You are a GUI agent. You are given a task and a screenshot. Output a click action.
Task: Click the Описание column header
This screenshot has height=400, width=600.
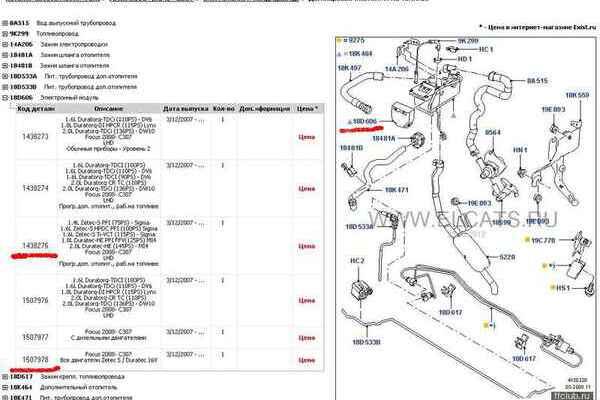pos(109,109)
